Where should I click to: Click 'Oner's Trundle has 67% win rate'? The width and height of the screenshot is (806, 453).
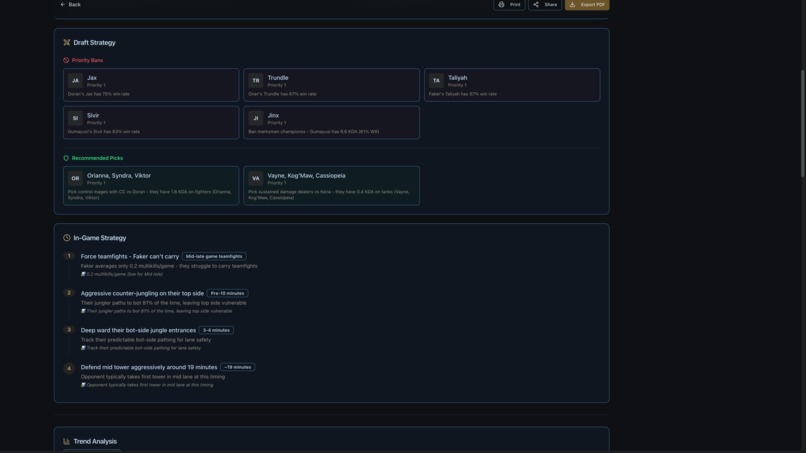pos(282,94)
